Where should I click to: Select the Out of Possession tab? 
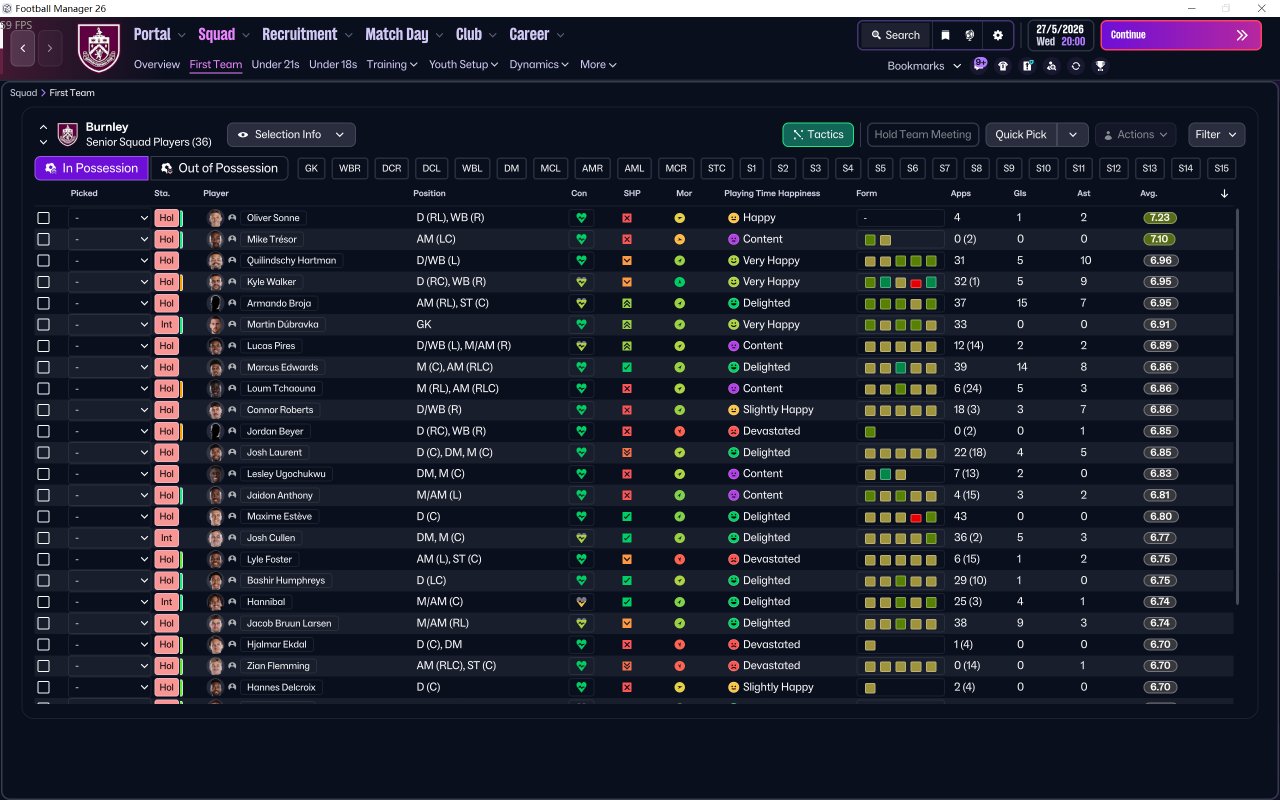[219, 168]
